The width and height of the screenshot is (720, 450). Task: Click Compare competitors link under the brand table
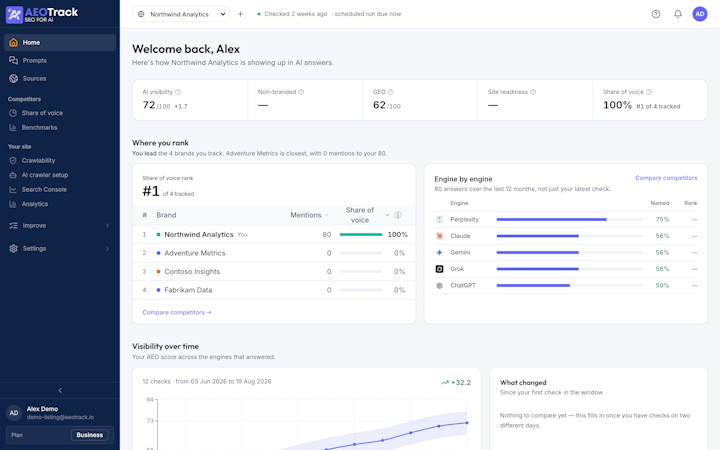coord(177,312)
